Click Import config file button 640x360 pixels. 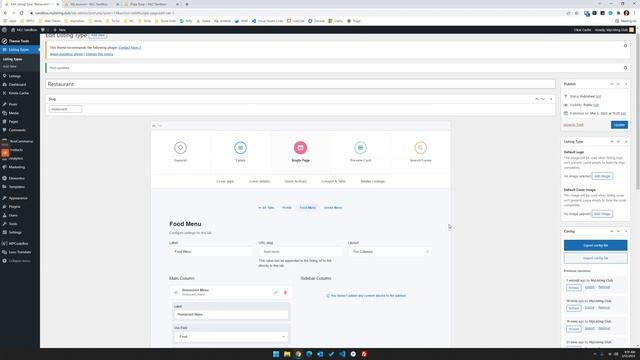596,258
